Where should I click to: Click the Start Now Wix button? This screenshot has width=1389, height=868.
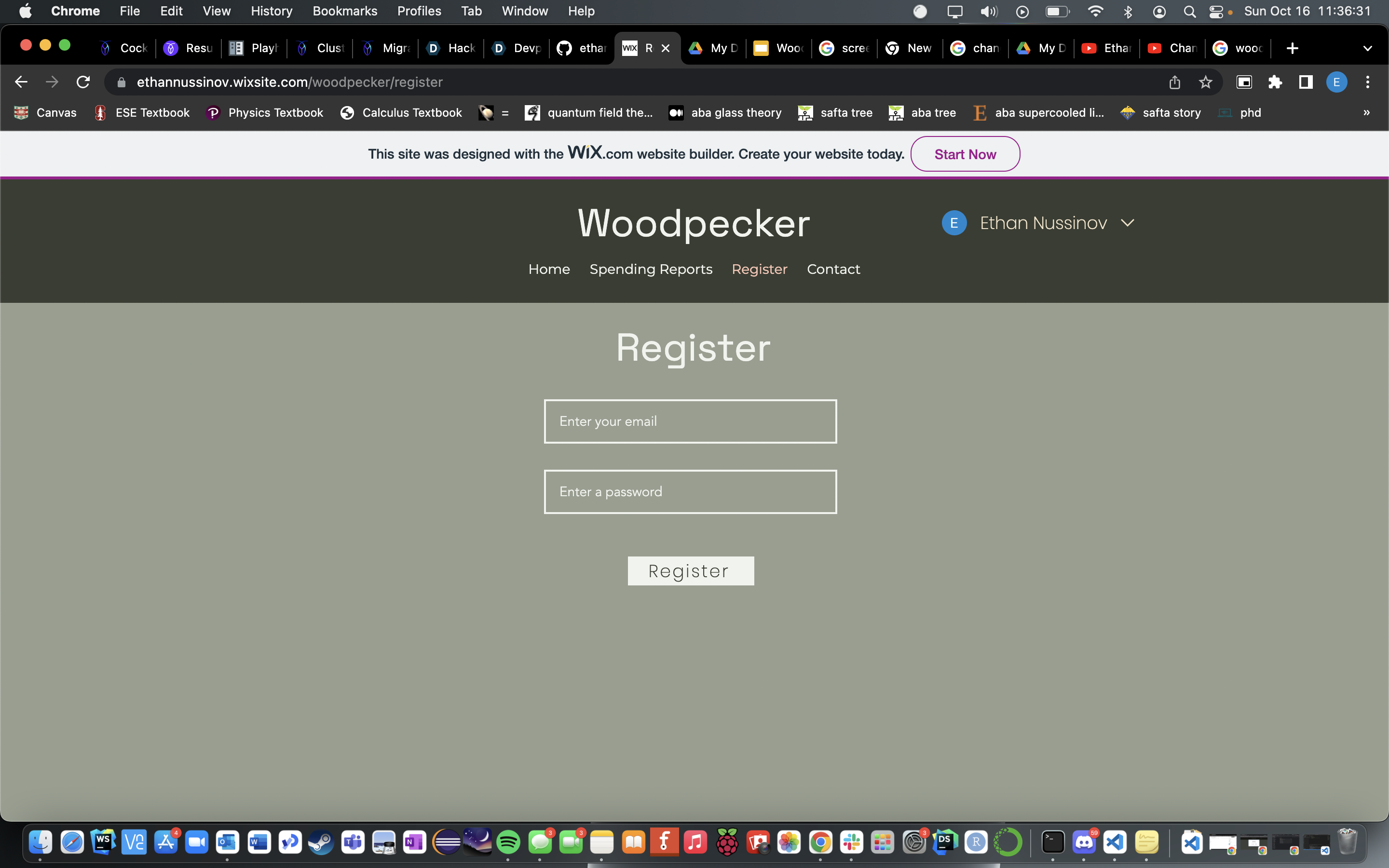965,154
